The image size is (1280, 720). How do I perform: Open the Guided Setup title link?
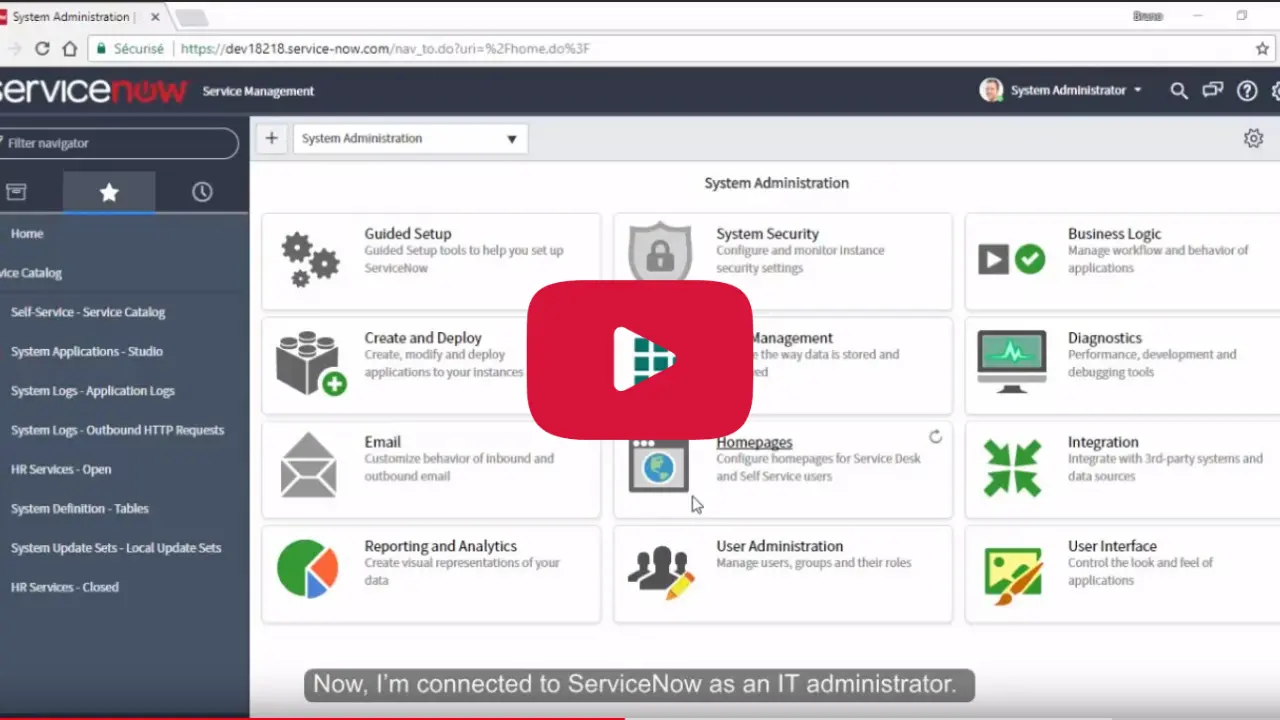pyautogui.click(x=407, y=234)
